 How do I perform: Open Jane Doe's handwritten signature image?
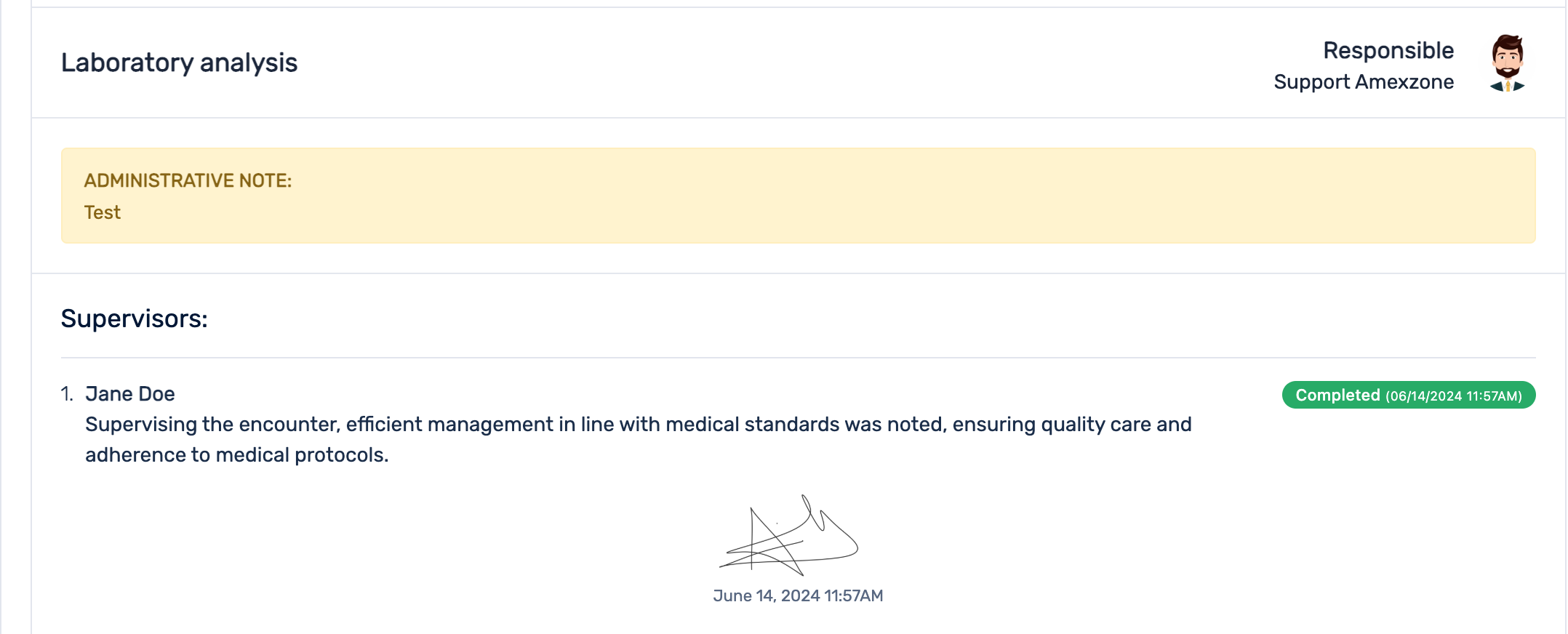pyautogui.click(x=790, y=537)
